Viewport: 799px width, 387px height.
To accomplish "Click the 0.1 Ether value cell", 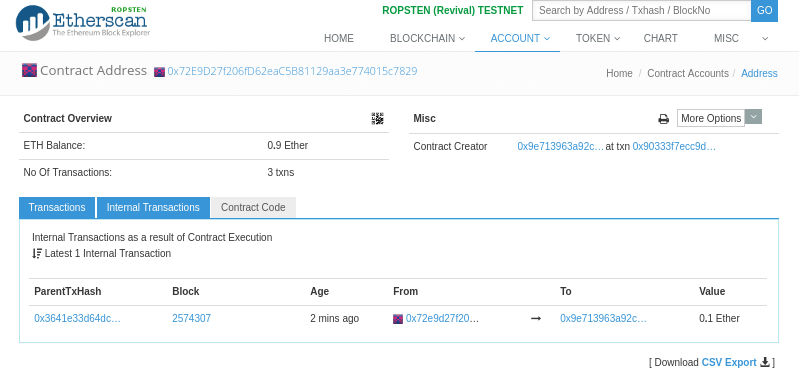I will [x=720, y=318].
